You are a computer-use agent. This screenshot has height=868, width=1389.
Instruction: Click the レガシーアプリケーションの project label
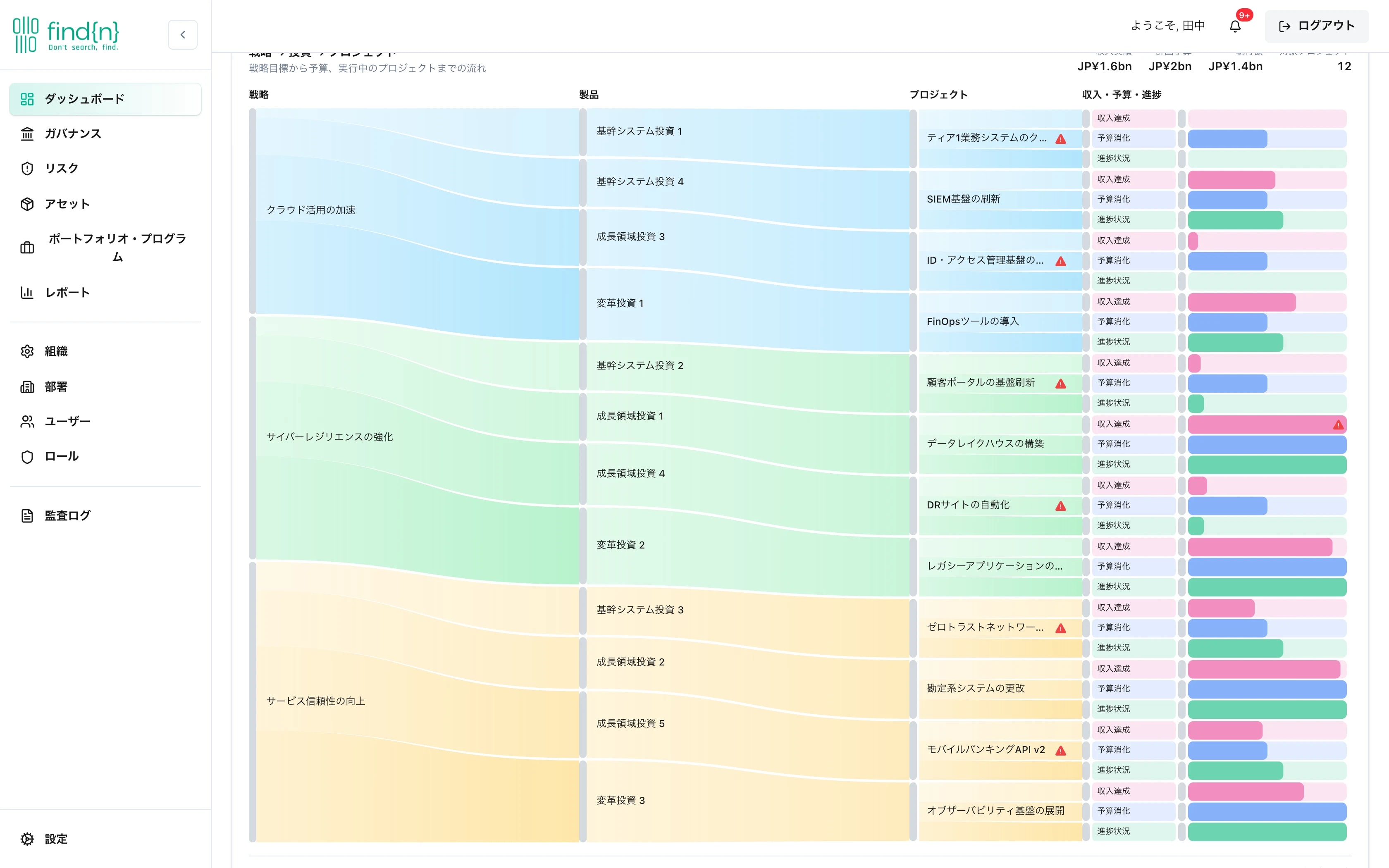(x=995, y=566)
